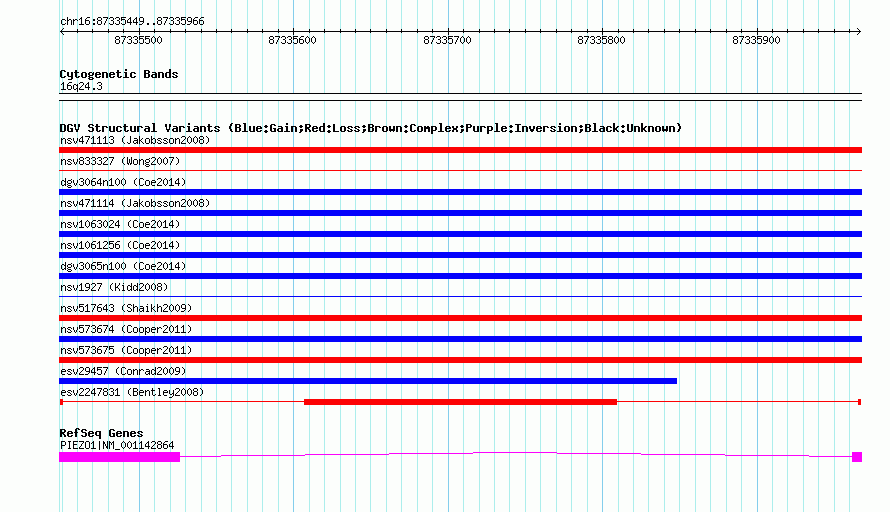Open gene label PIEZO1|NM_001142864
The width and height of the screenshot is (890, 512).
(x=117, y=446)
